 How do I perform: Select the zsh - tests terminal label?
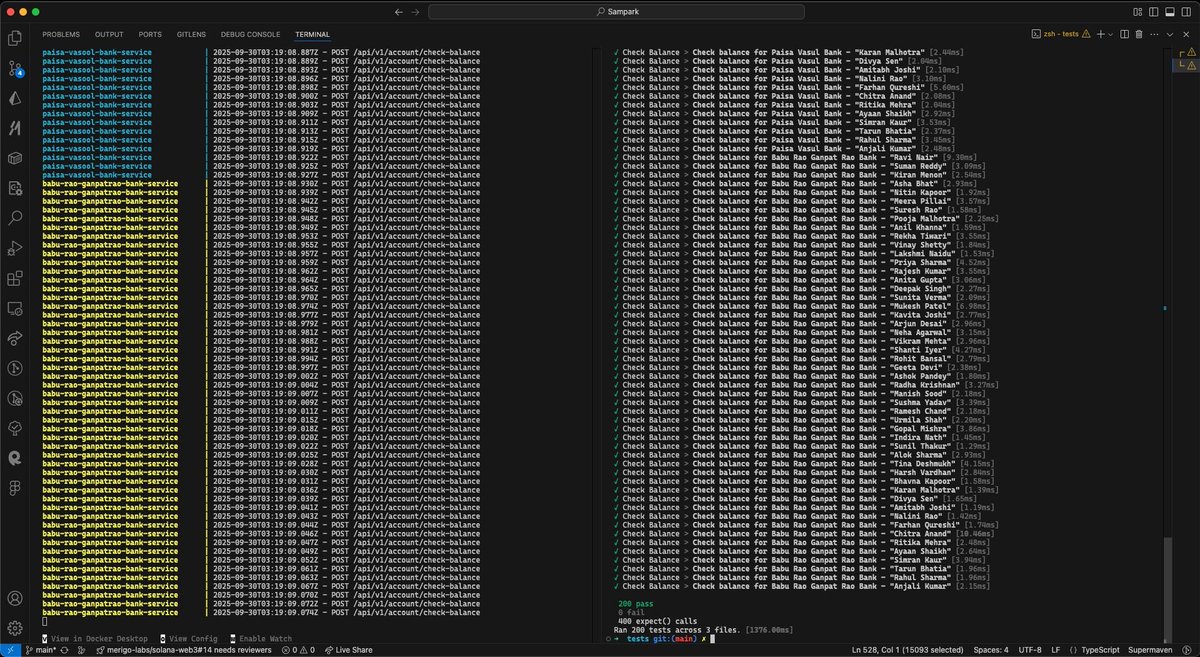pos(1060,34)
